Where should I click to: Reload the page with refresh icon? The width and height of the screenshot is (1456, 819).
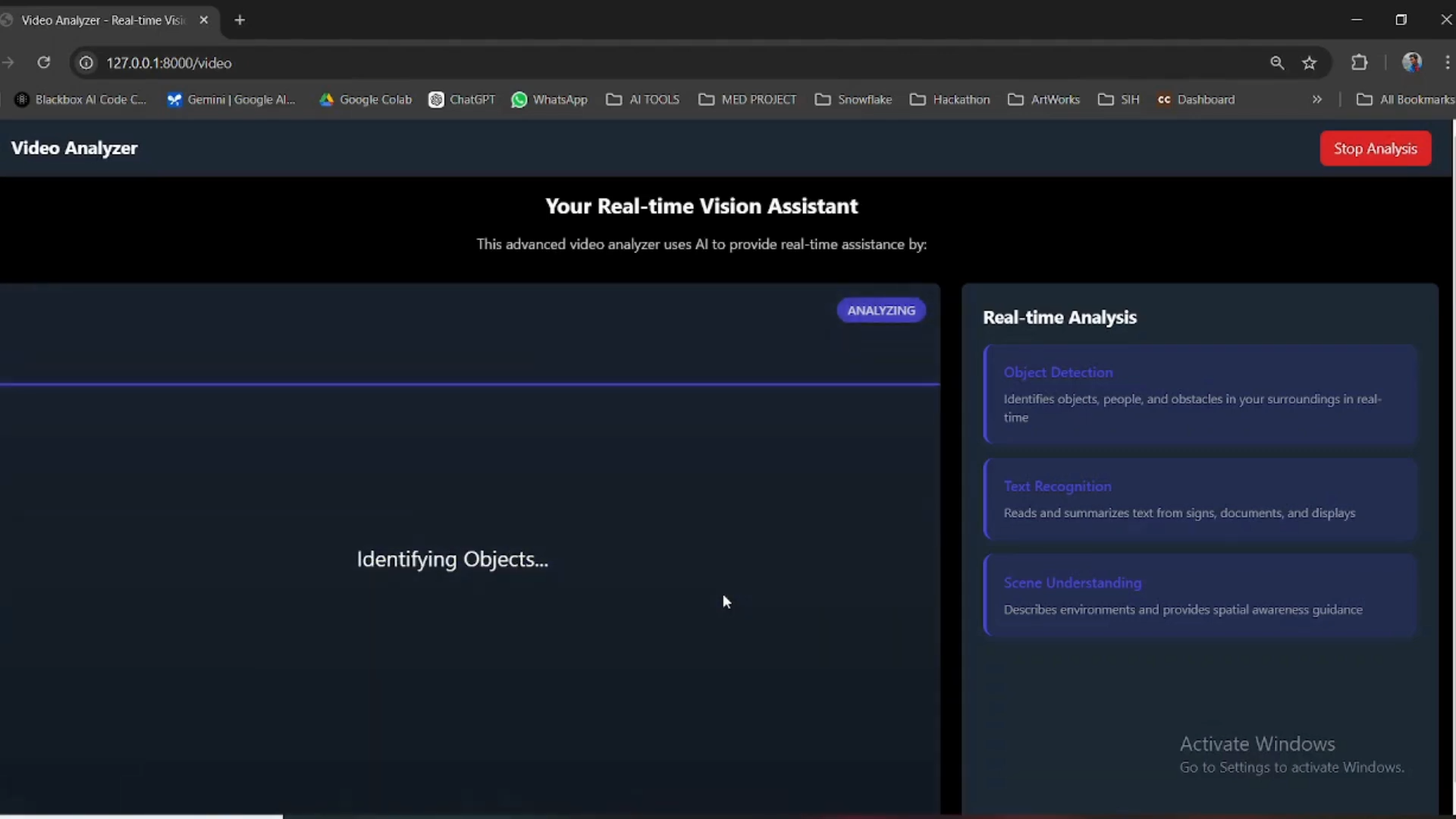tap(44, 63)
